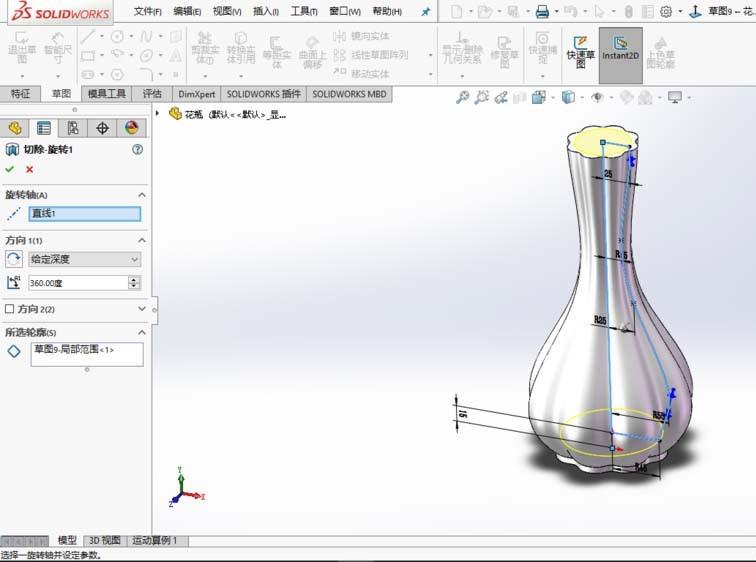Click the View Settings monitor icon
756x562 pixels.
pos(675,98)
